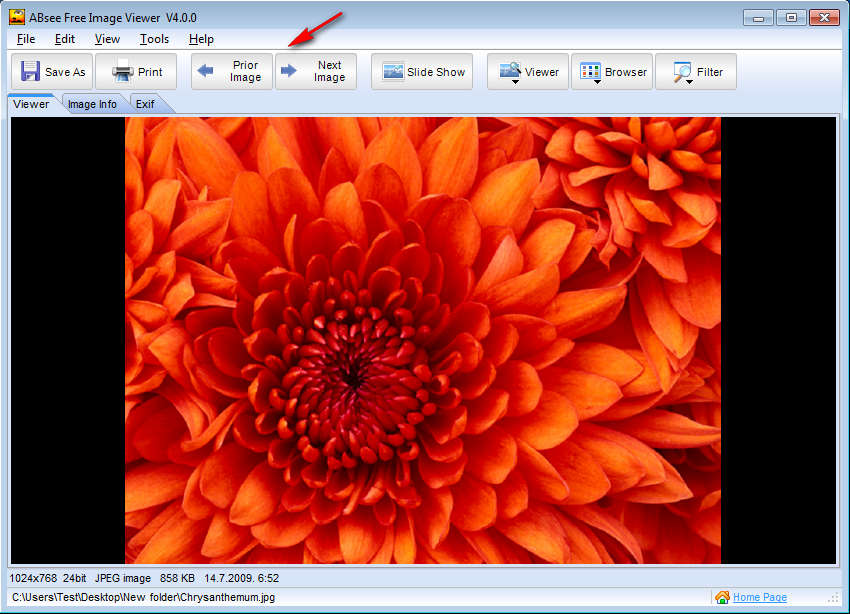Click the house icon beside Home Page
This screenshot has height=614, width=850.
pyautogui.click(x=722, y=597)
